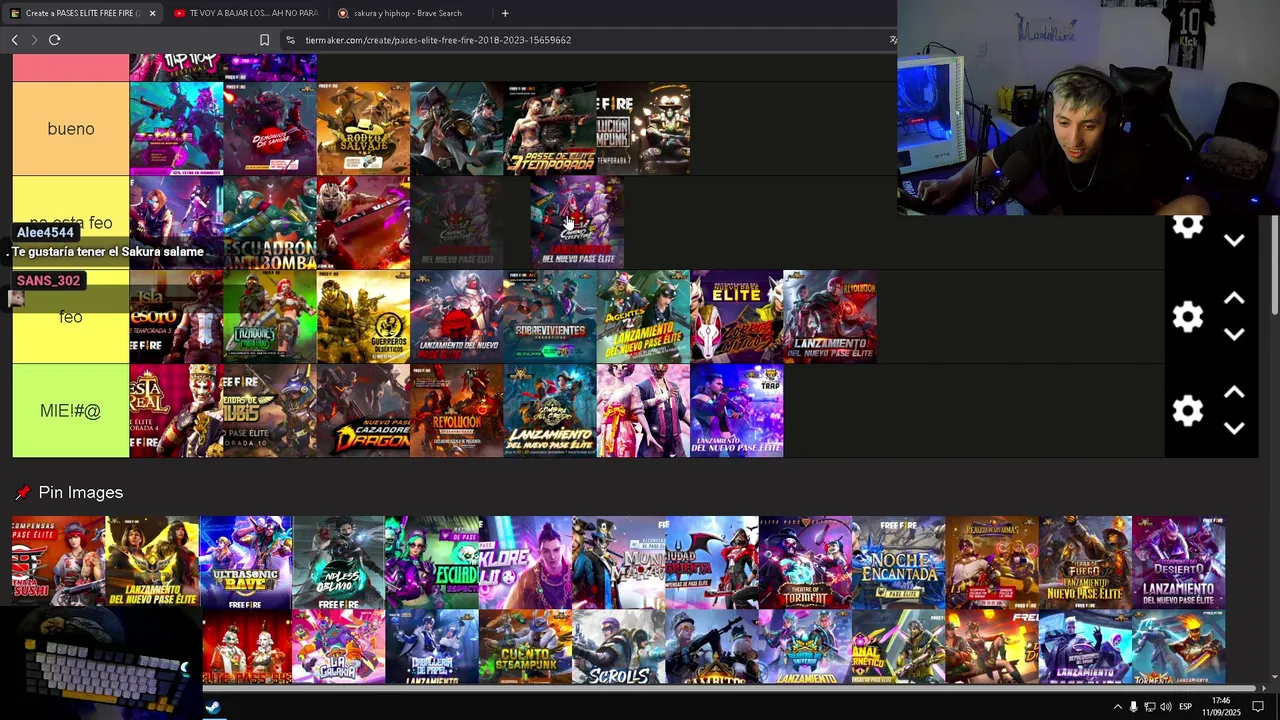Open Steam from the taskbar
1280x720 pixels.
tap(213, 707)
